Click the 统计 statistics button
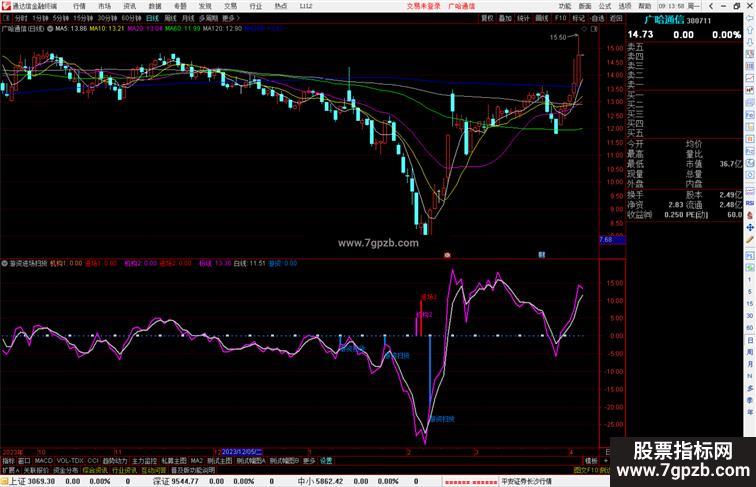The width and height of the screenshot is (756, 487). pos(523,18)
